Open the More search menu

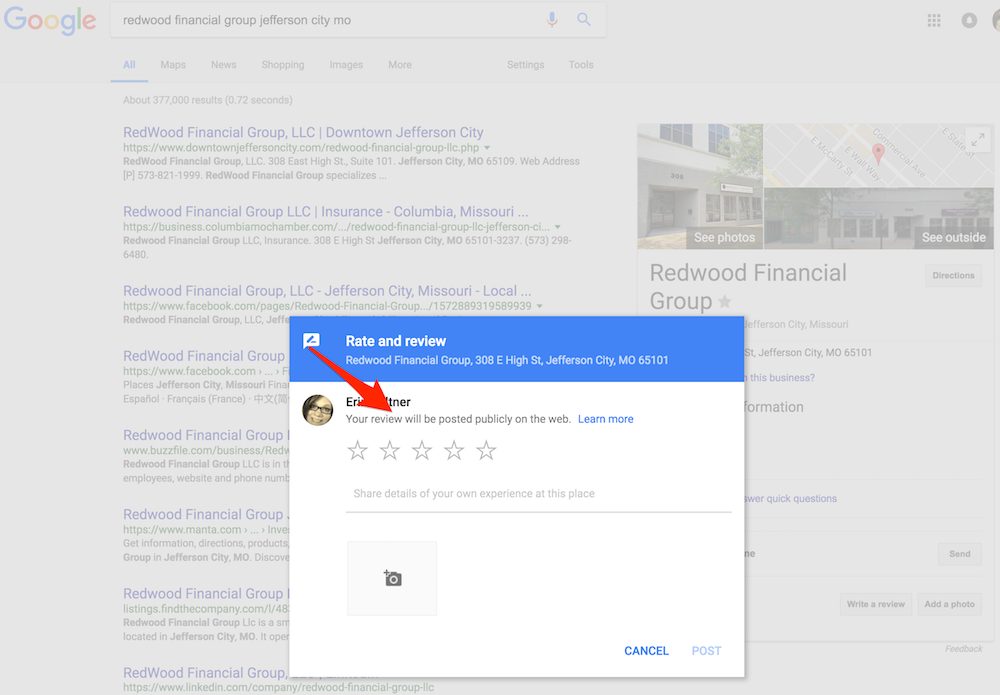[400, 65]
